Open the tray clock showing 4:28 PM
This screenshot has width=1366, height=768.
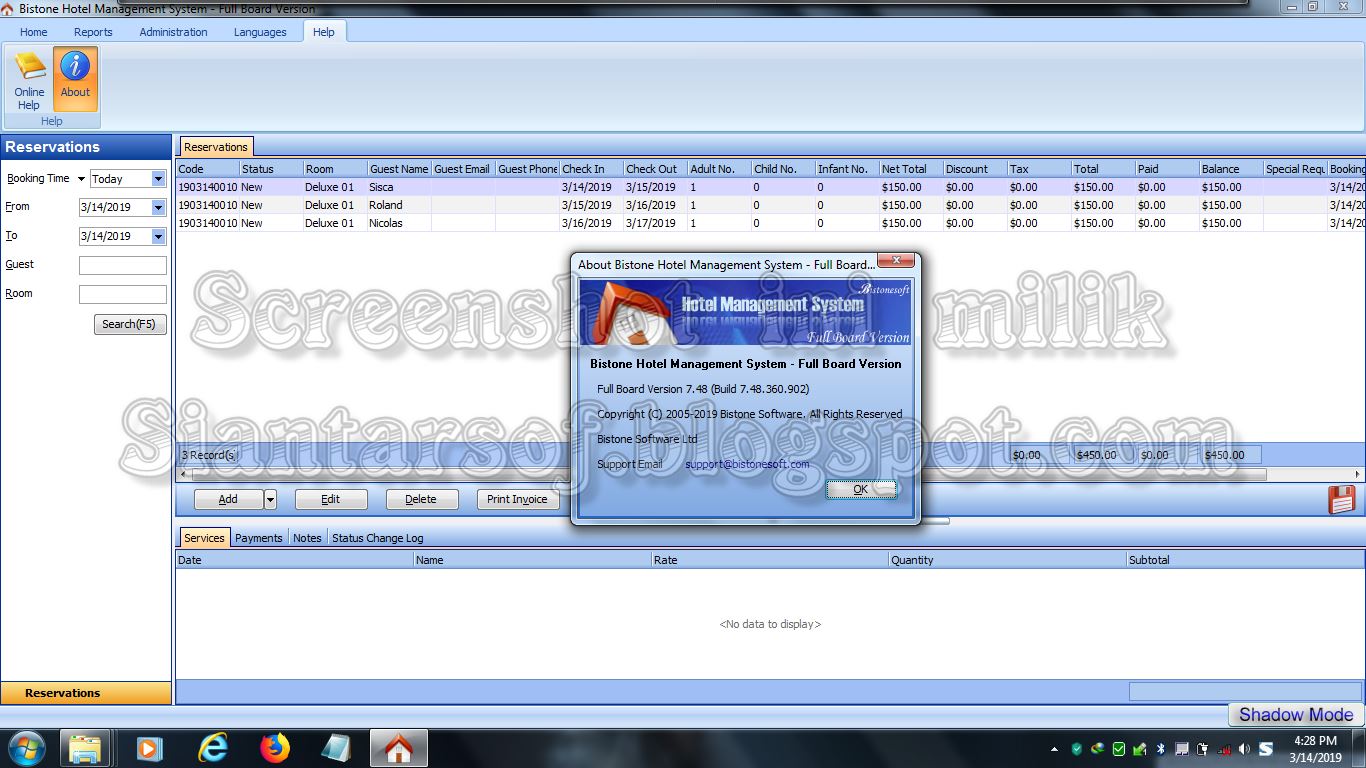pos(1315,749)
